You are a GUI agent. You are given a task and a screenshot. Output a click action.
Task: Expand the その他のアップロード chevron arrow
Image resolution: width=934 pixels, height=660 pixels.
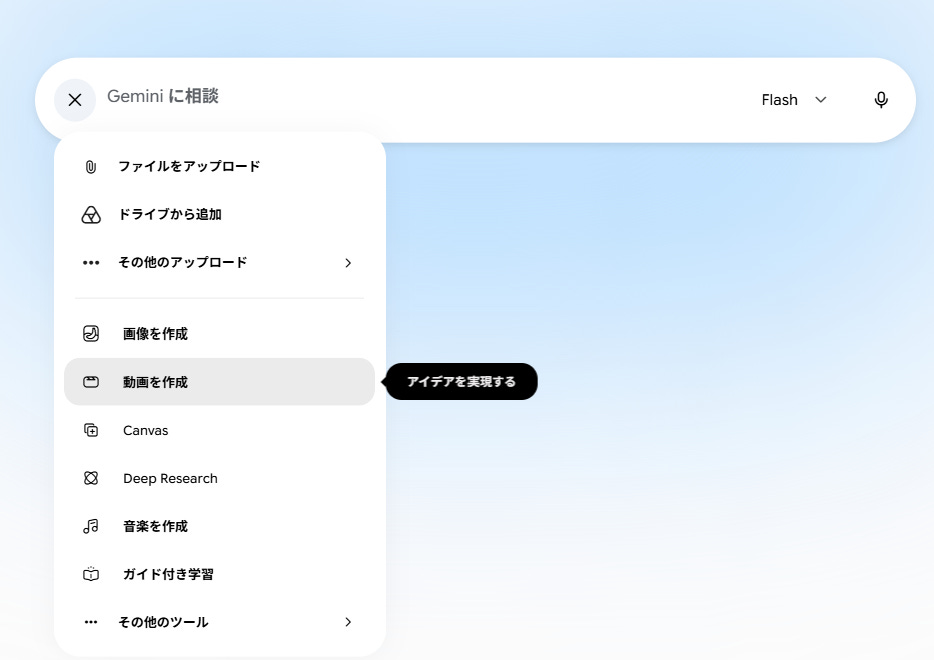348,263
